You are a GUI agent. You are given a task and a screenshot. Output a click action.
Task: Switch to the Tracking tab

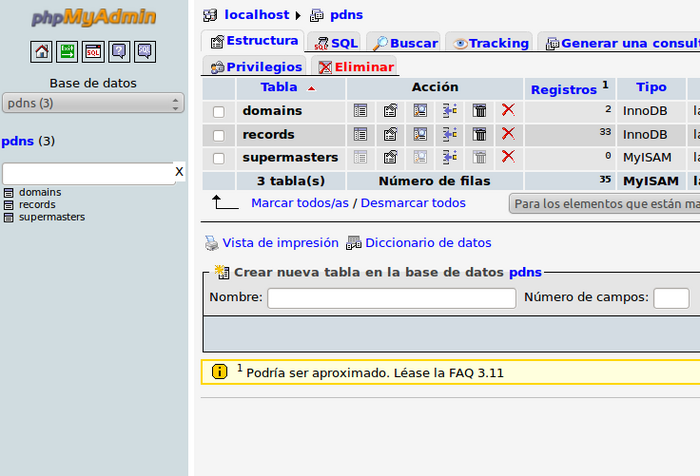[x=490, y=43]
